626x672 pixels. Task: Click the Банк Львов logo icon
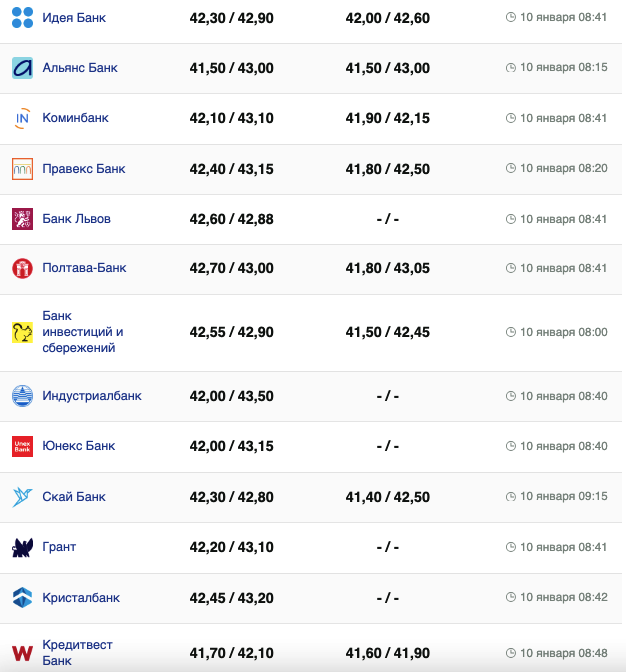tap(22, 219)
